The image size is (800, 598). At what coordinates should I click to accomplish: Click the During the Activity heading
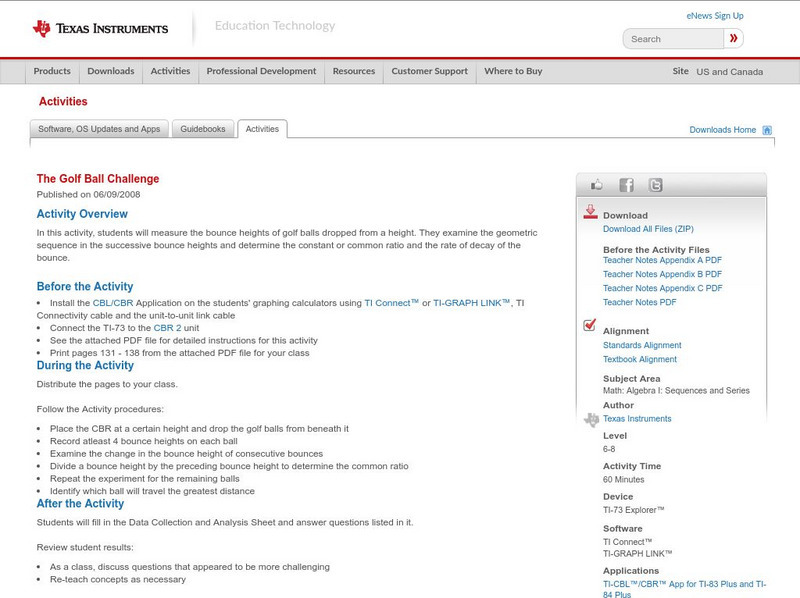click(x=85, y=365)
